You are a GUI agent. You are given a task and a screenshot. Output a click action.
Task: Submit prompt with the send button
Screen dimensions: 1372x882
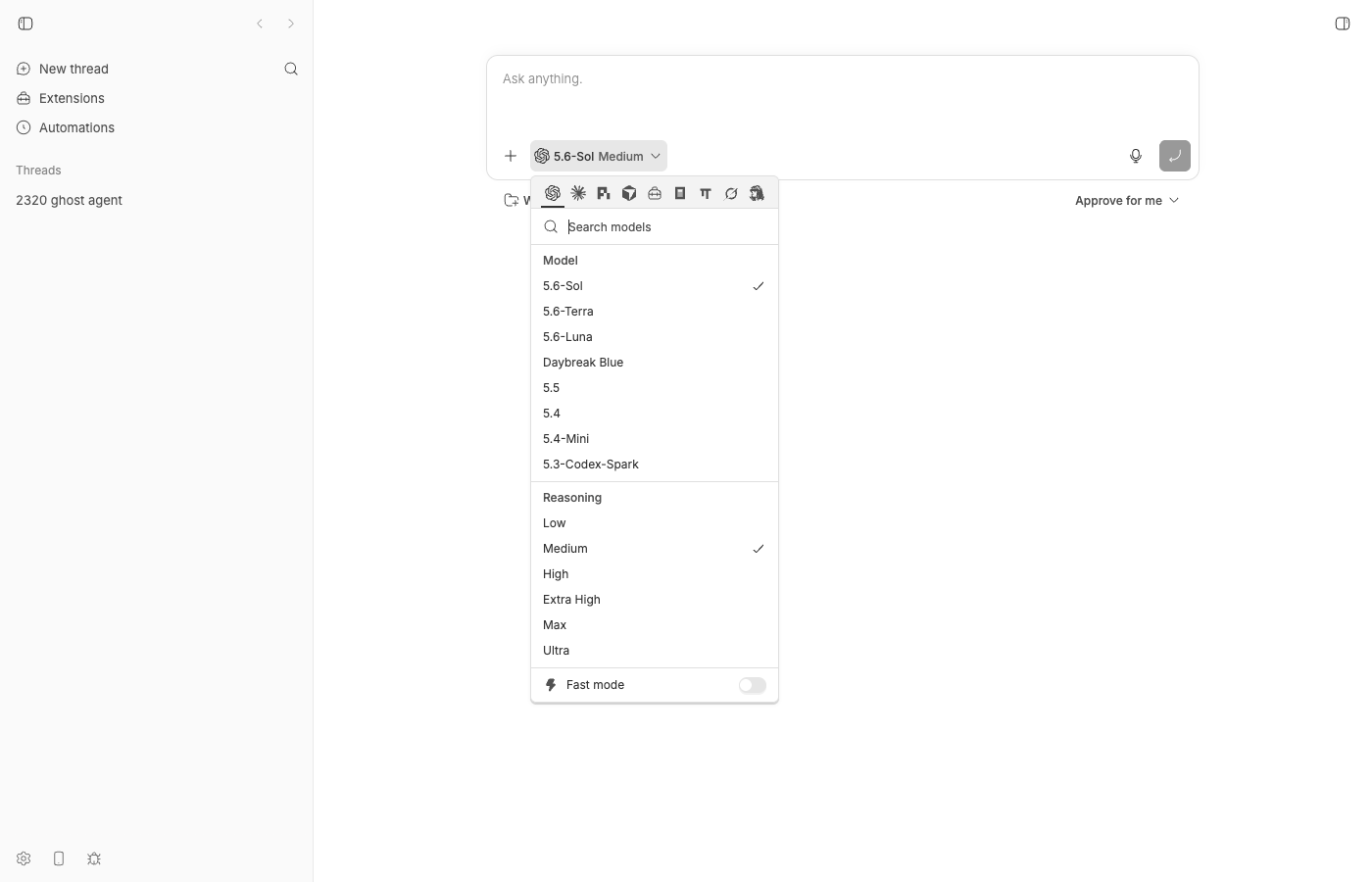[x=1175, y=156]
